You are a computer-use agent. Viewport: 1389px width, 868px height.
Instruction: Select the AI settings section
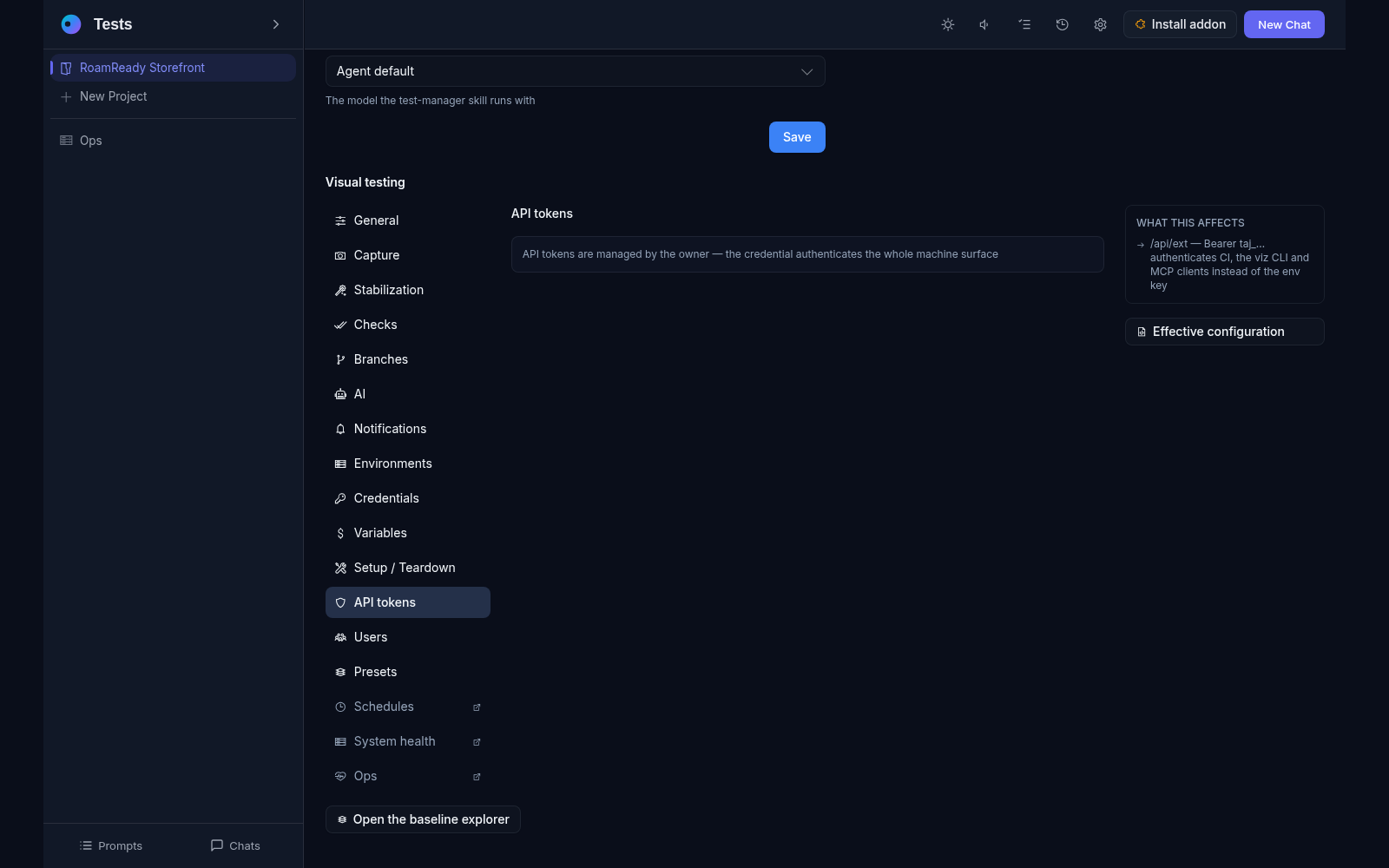[x=408, y=394]
